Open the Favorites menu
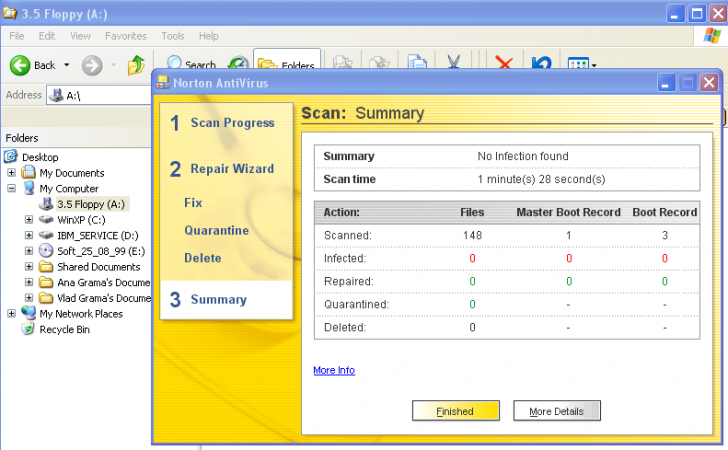Screen dimensions: 728x450 coord(125,36)
